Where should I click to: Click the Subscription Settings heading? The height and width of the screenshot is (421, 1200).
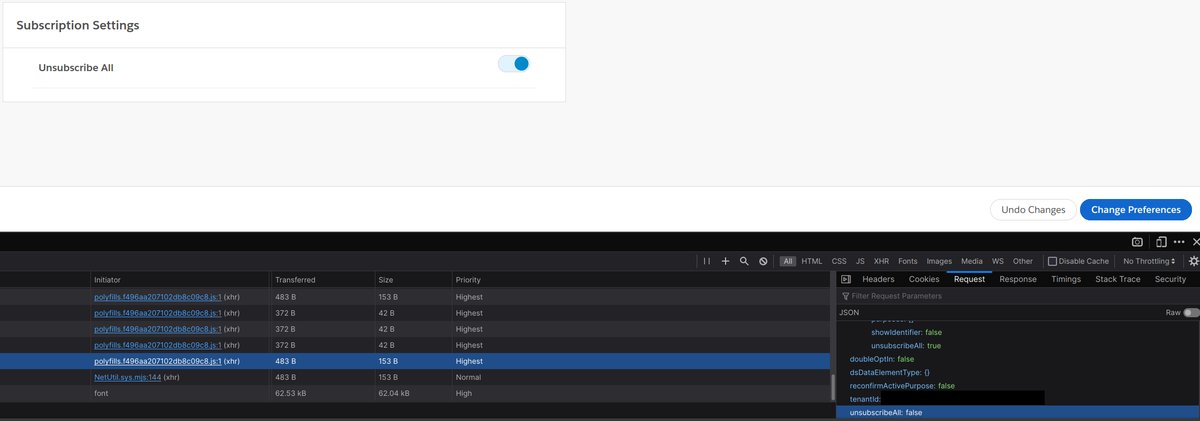coord(78,25)
